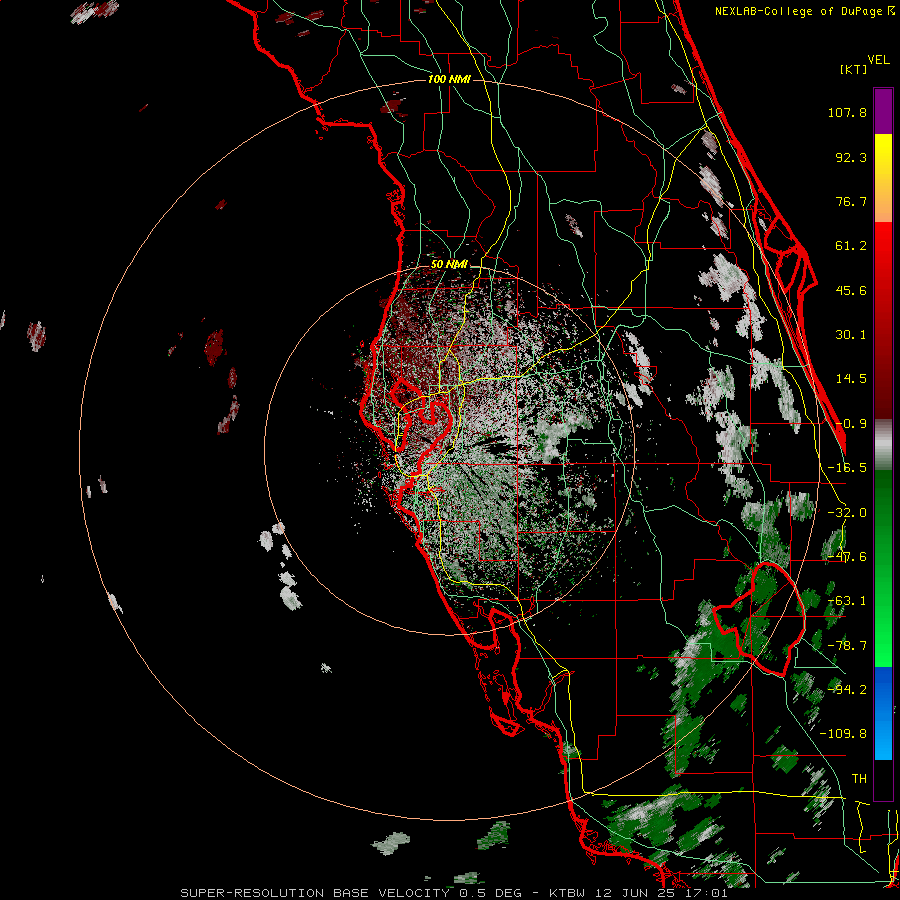This screenshot has width=900, height=900.
Task: Select the -78.7 value on velocity scale
Action: 847,646
